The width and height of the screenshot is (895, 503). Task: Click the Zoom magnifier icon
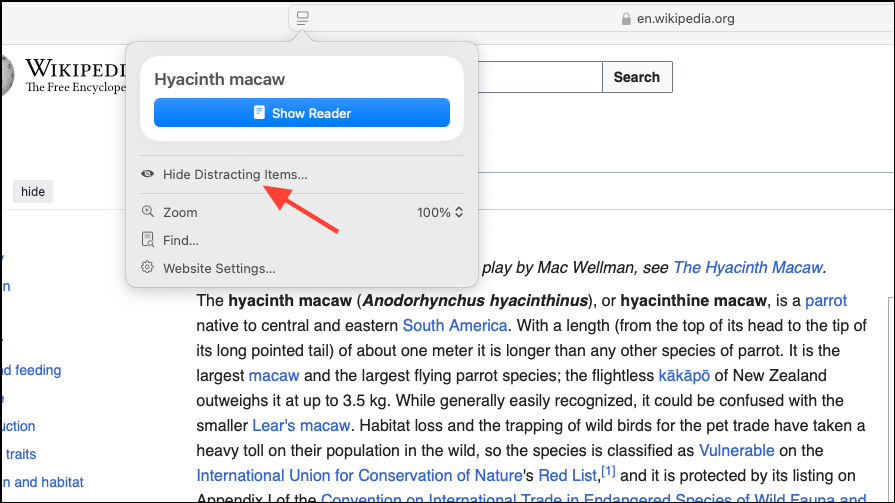(148, 212)
